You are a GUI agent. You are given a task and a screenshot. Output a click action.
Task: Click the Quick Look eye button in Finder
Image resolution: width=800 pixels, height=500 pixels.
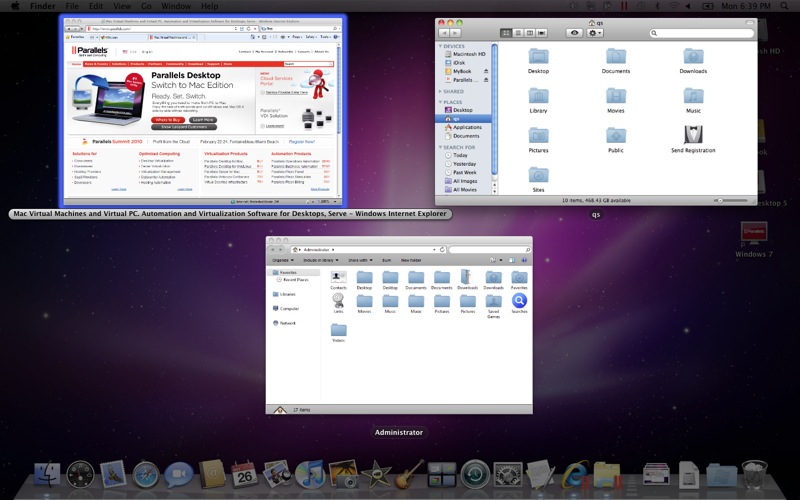[574, 33]
